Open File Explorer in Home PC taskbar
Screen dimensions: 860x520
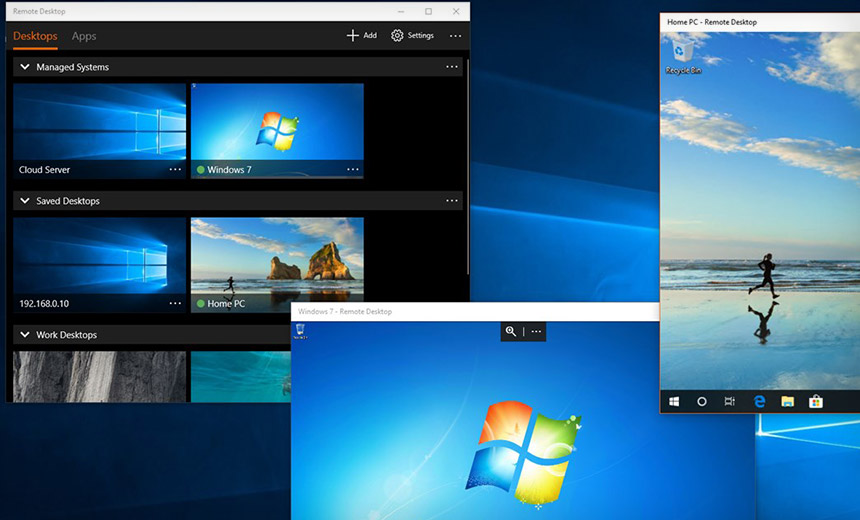[788, 402]
